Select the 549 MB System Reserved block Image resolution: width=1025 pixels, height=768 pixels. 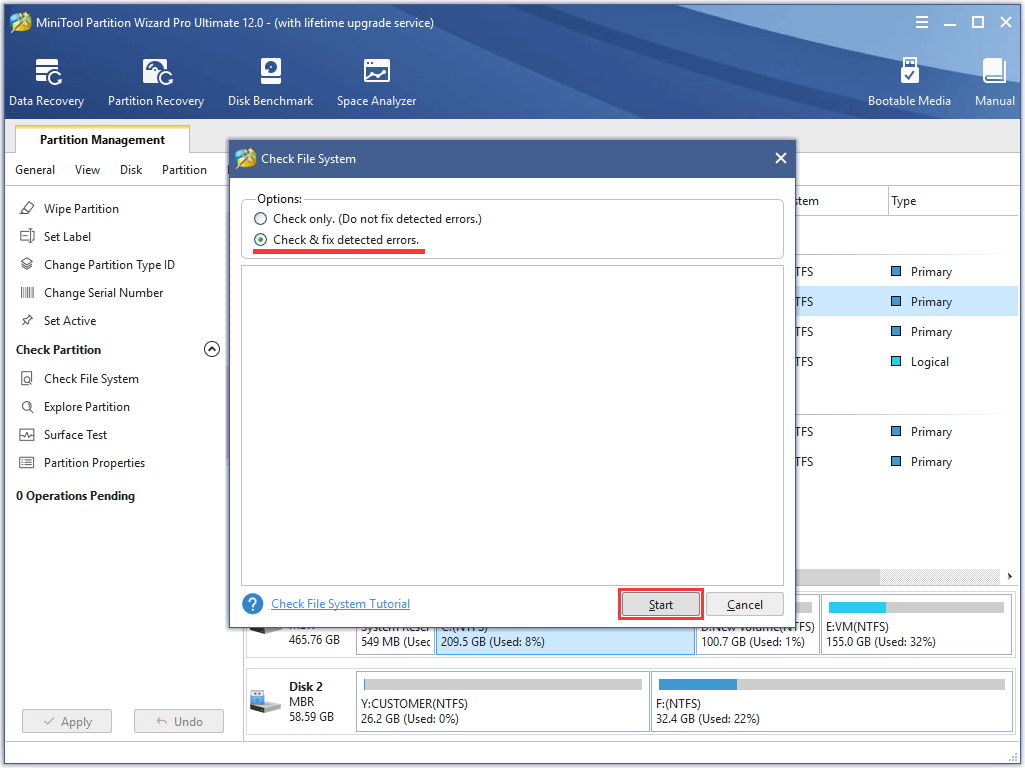(x=395, y=641)
